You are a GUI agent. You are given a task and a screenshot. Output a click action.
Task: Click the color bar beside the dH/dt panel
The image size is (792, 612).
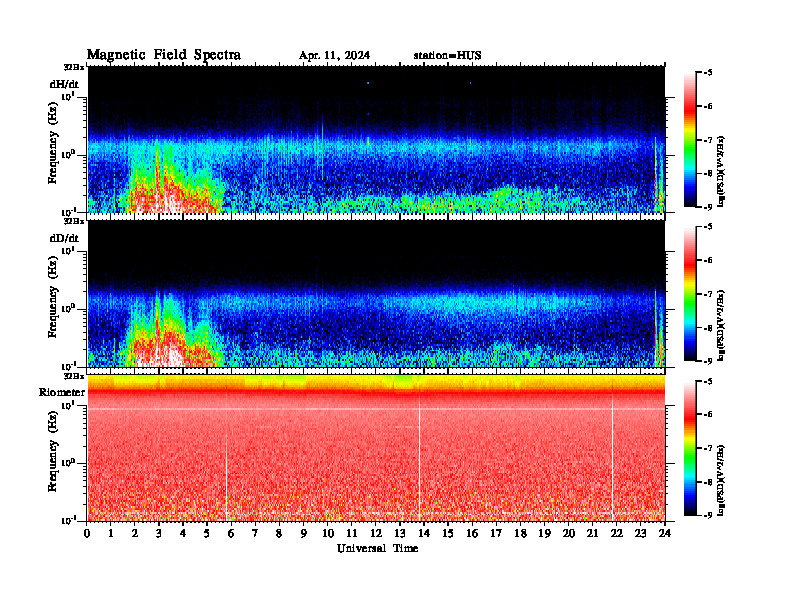point(689,139)
